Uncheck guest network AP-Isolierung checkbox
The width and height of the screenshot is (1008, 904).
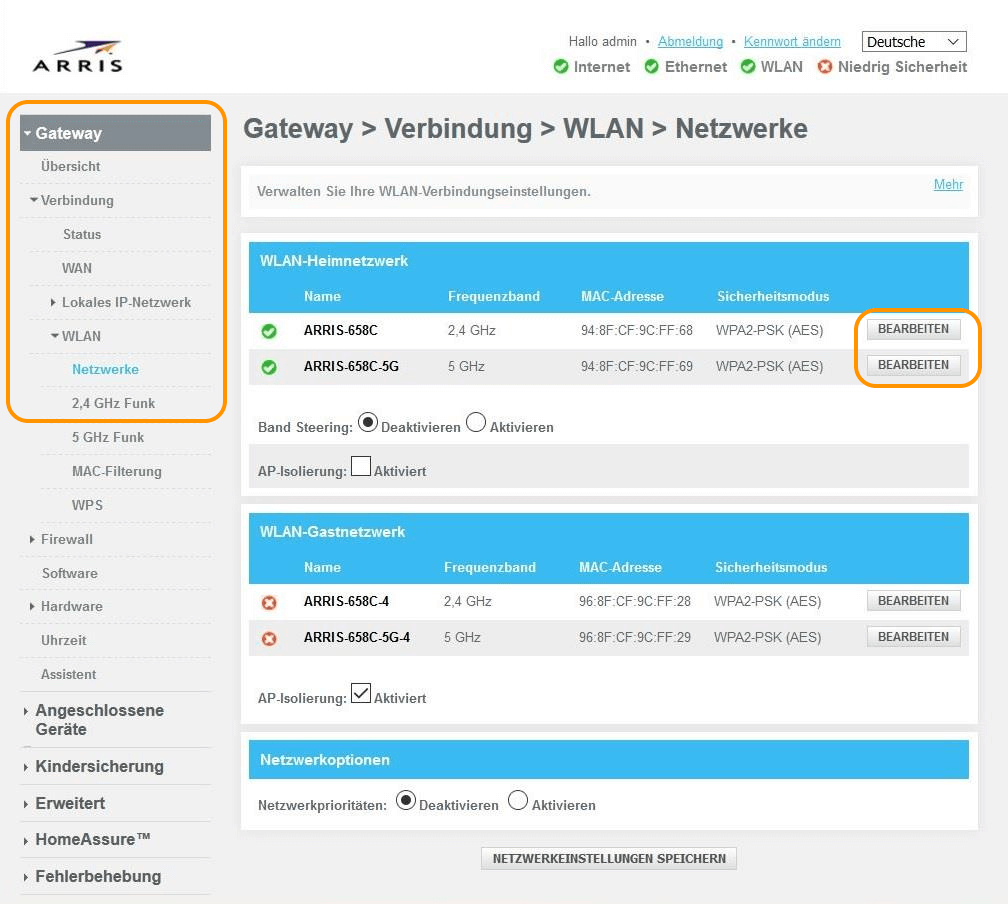click(360, 694)
